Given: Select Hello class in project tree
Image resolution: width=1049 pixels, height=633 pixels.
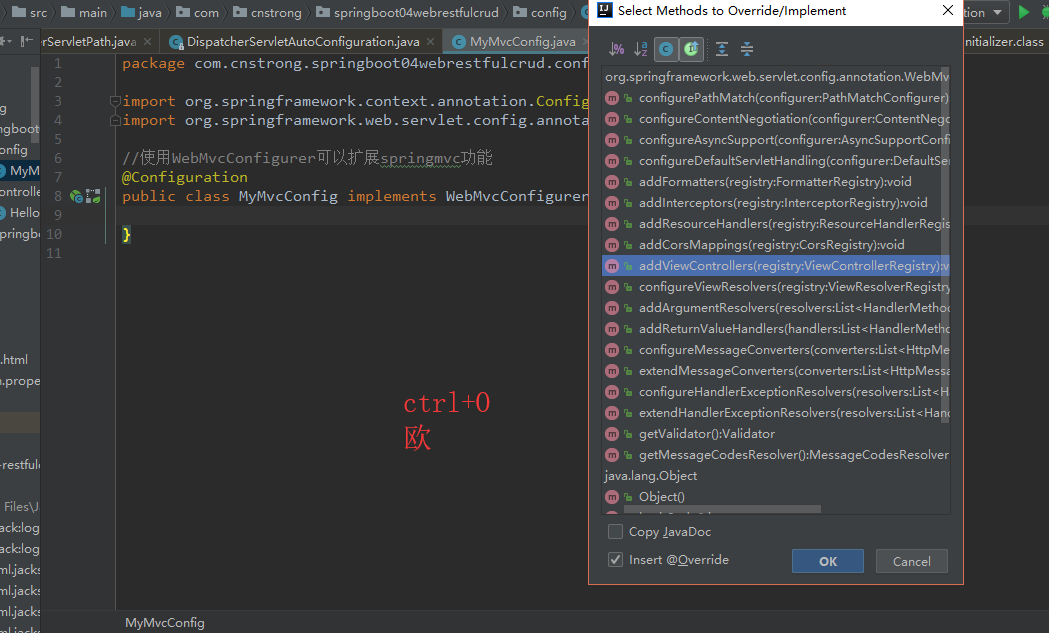Looking at the screenshot, I should tap(20, 213).
